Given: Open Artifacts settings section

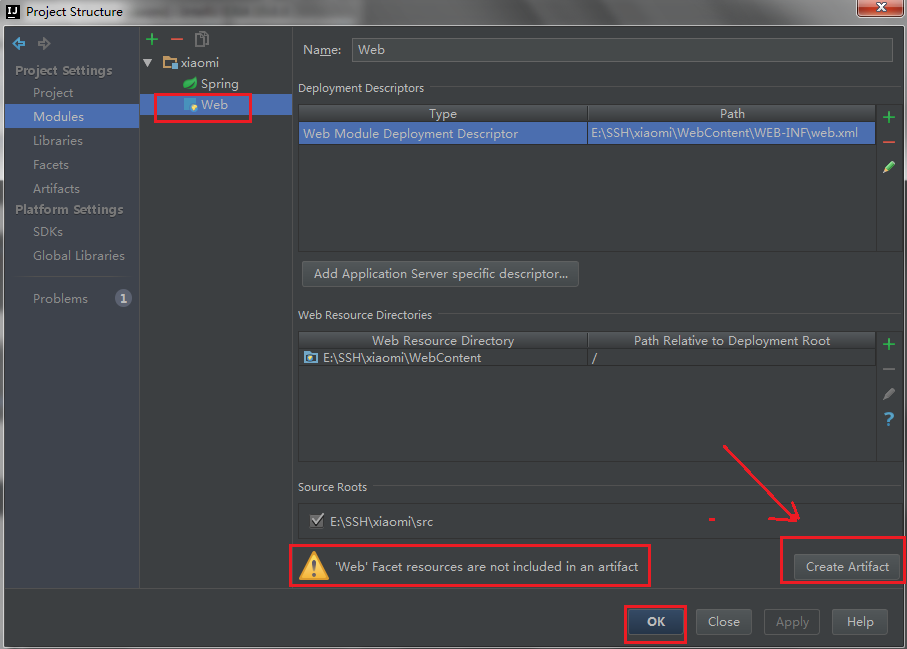Looking at the screenshot, I should pos(56,189).
